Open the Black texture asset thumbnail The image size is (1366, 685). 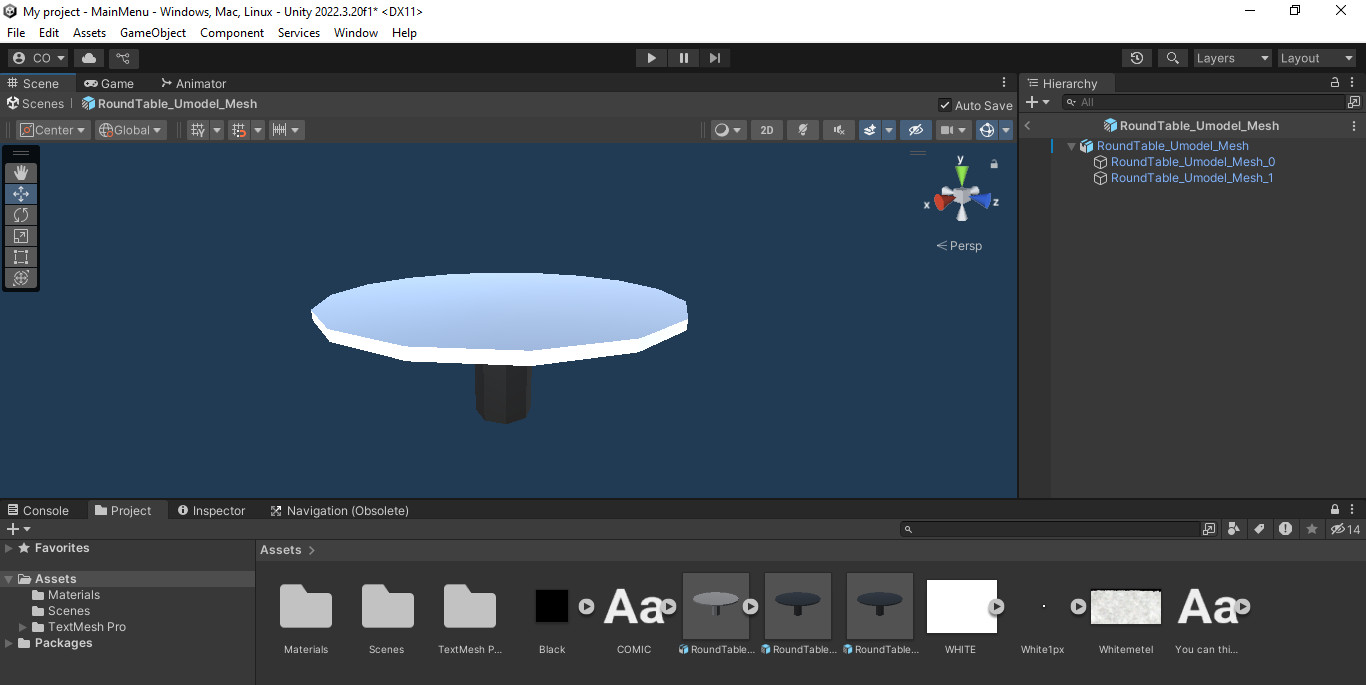(x=551, y=606)
